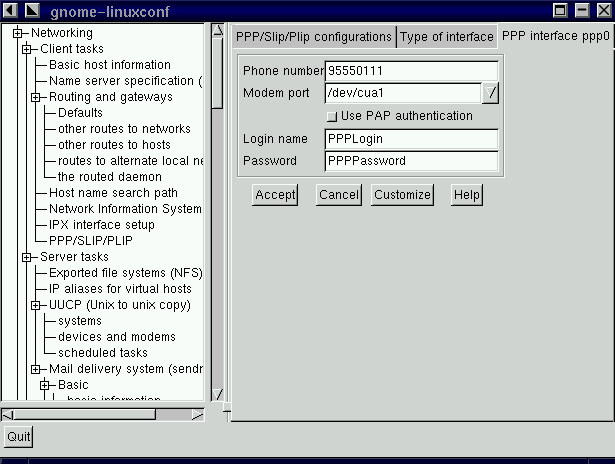
Task: Switch to PPP/Slip/Plip configurations tab
Action: [313, 37]
